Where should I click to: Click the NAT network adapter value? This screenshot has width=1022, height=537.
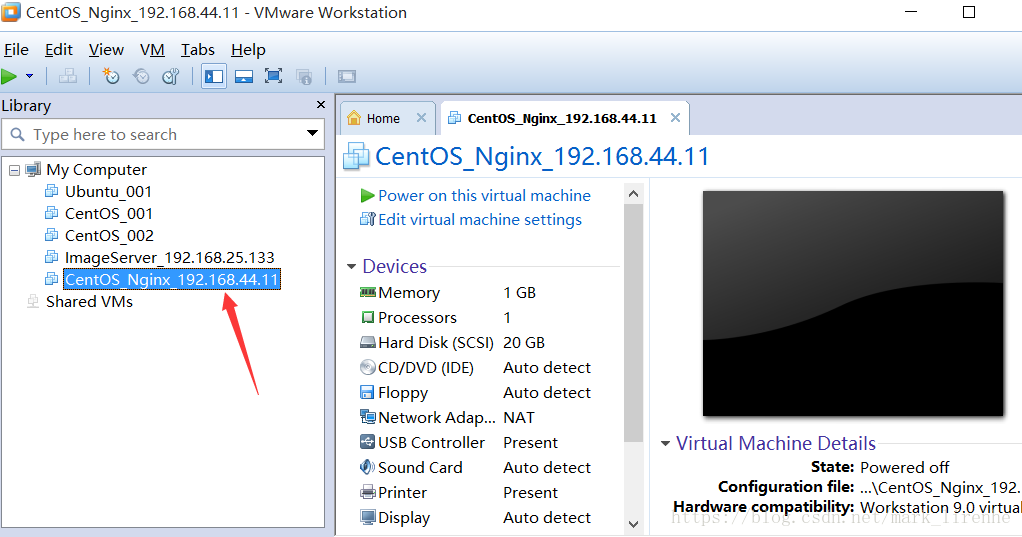tap(519, 418)
